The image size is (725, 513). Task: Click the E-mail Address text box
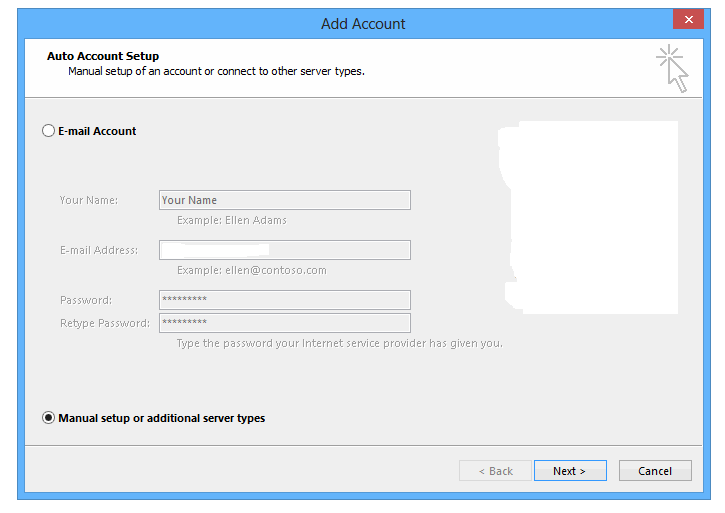click(x=285, y=250)
